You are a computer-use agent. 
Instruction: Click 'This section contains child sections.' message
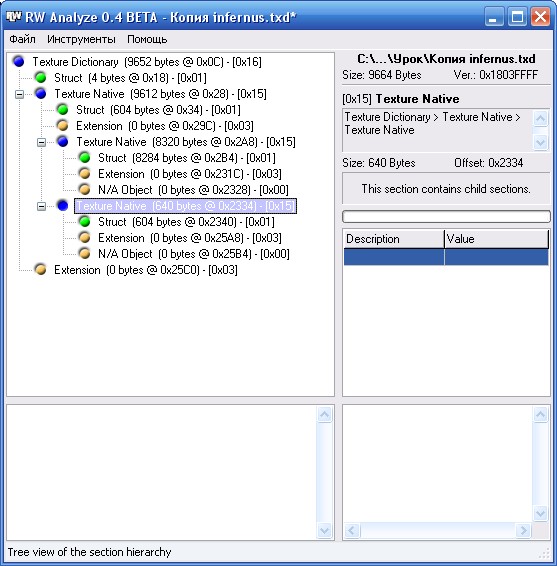(446, 189)
